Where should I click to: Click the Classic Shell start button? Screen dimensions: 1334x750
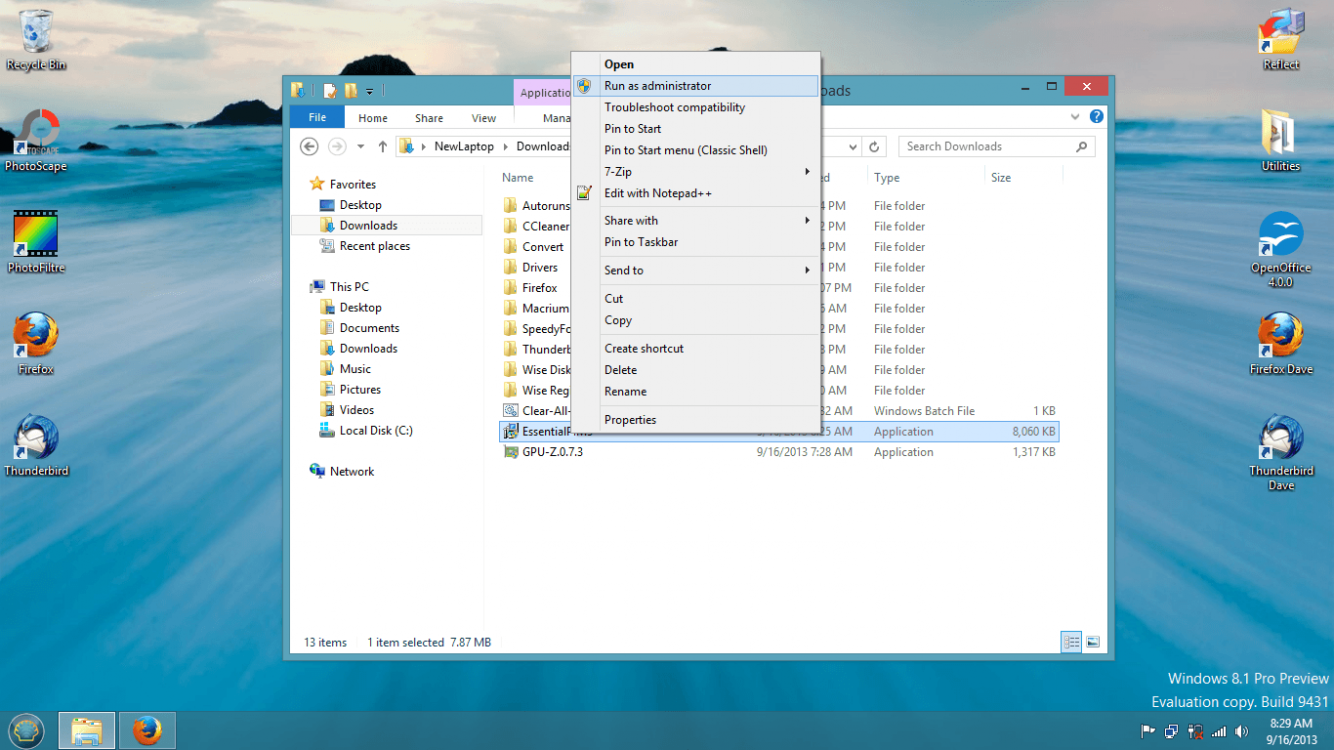pos(27,731)
